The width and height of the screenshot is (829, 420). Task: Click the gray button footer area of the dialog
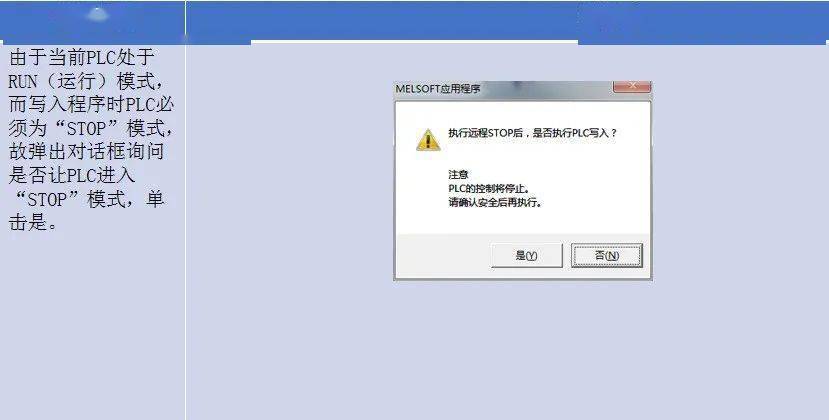[523, 255]
